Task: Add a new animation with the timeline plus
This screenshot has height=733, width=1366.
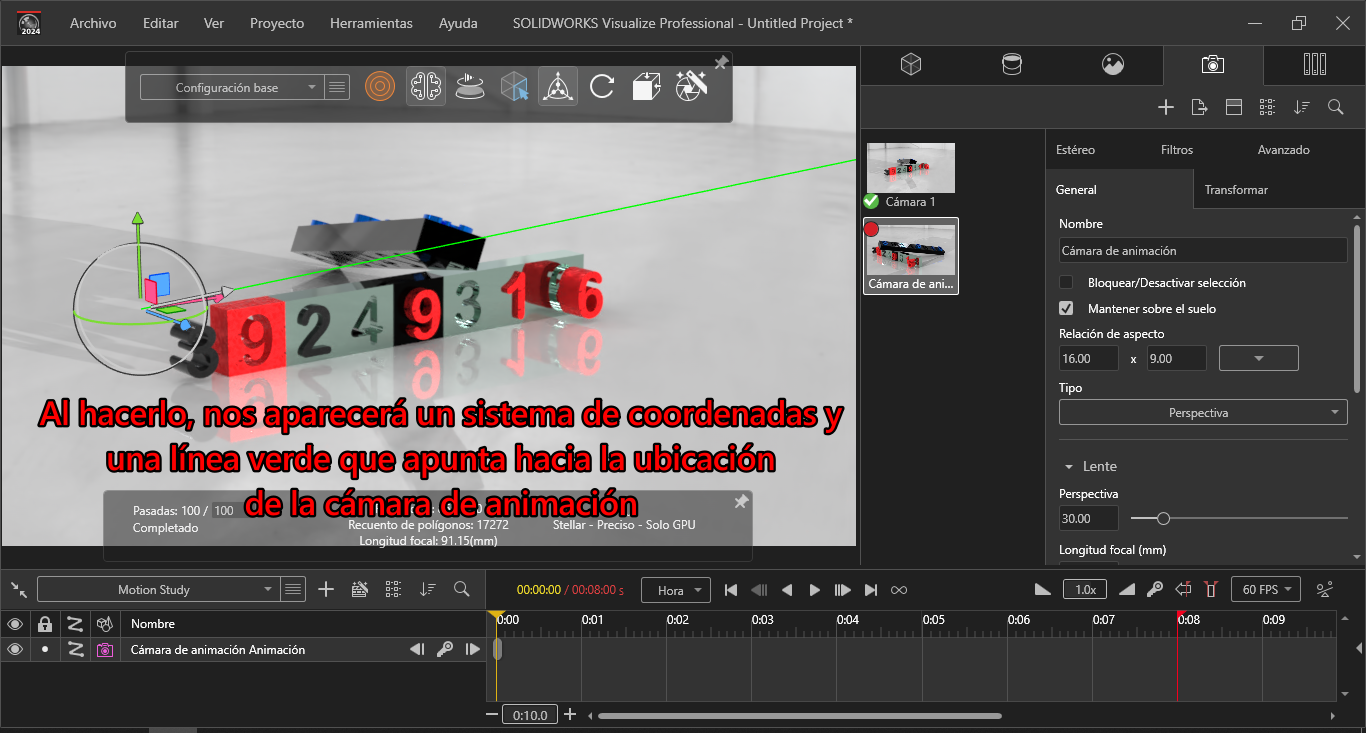Action: point(325,589)
